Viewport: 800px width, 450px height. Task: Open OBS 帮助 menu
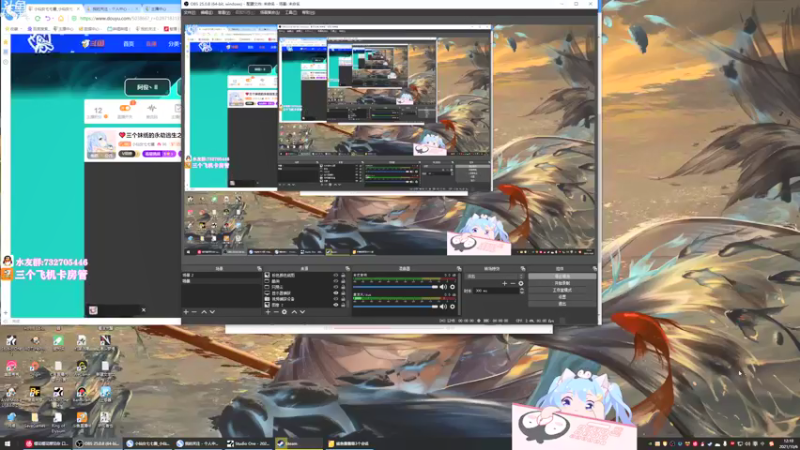click(308, 12)
